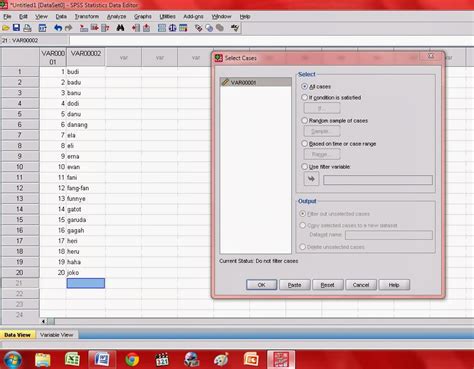
Task: Click the VAR00002 column header
Action: coord(86,57)
